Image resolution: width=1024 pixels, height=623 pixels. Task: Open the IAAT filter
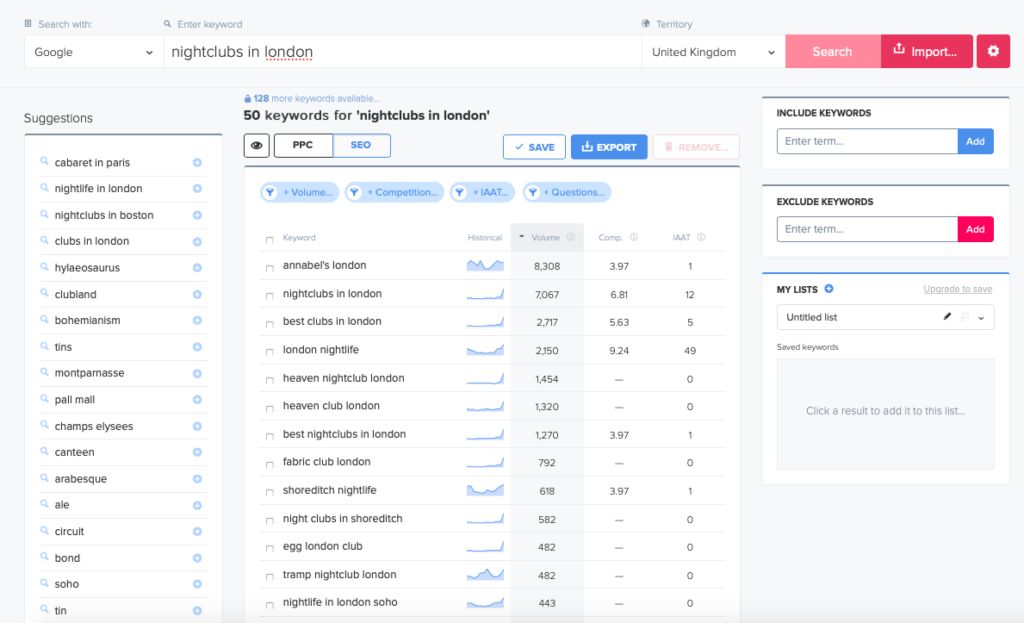[483, 192]
